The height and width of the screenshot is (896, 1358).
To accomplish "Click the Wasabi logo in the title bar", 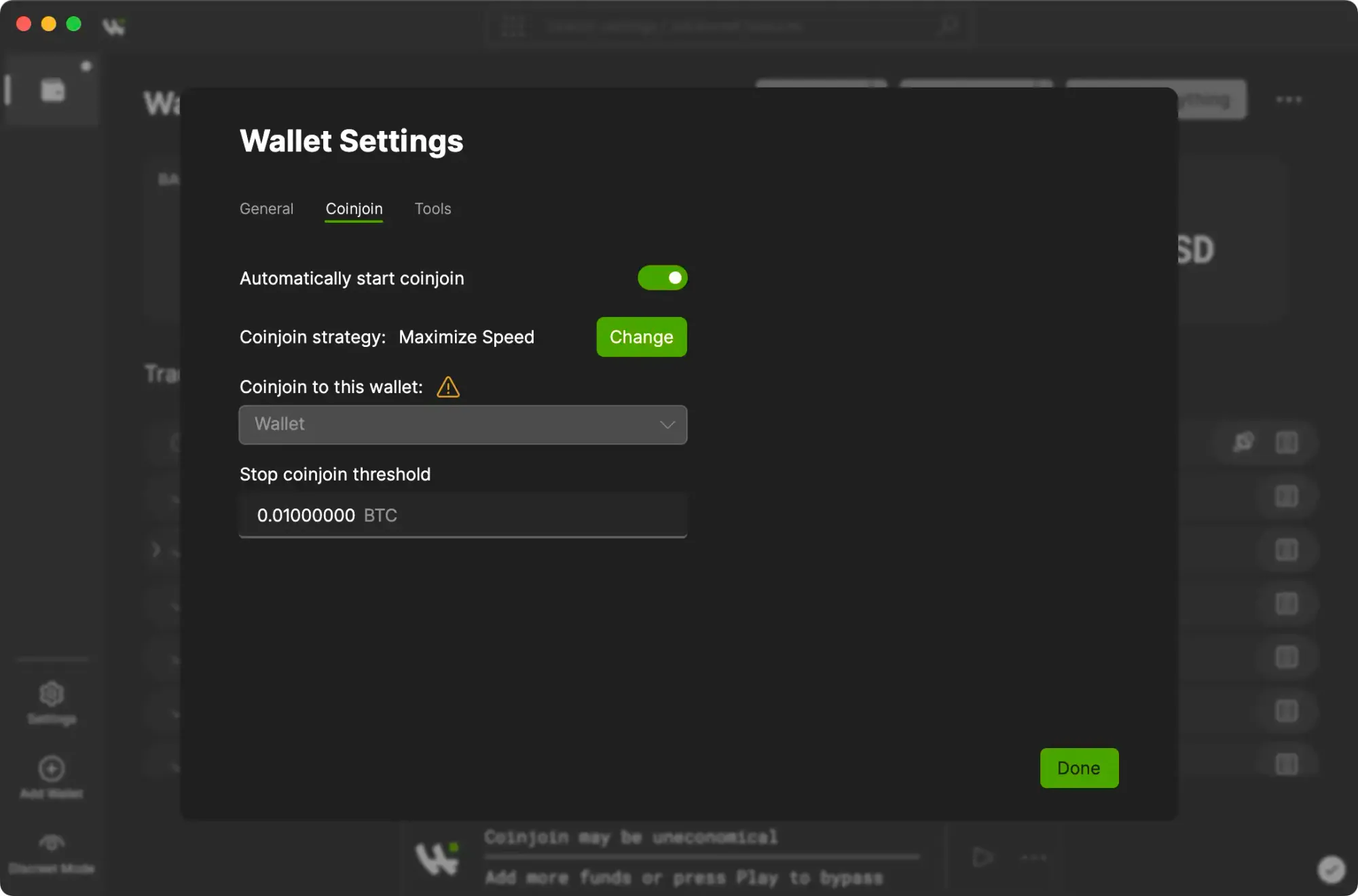I will coord(114,27).
